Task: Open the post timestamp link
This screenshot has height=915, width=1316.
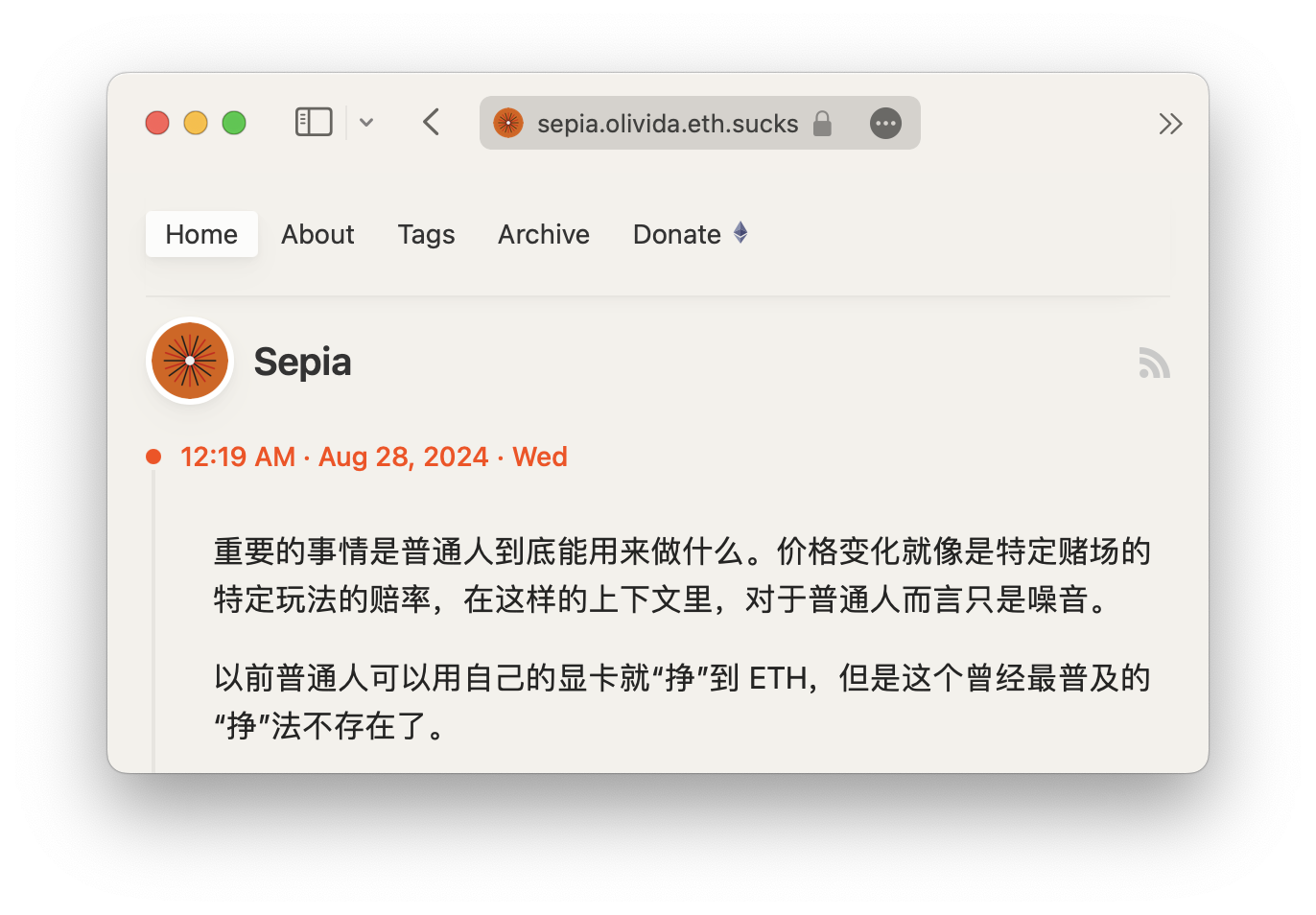Action: 373,457
